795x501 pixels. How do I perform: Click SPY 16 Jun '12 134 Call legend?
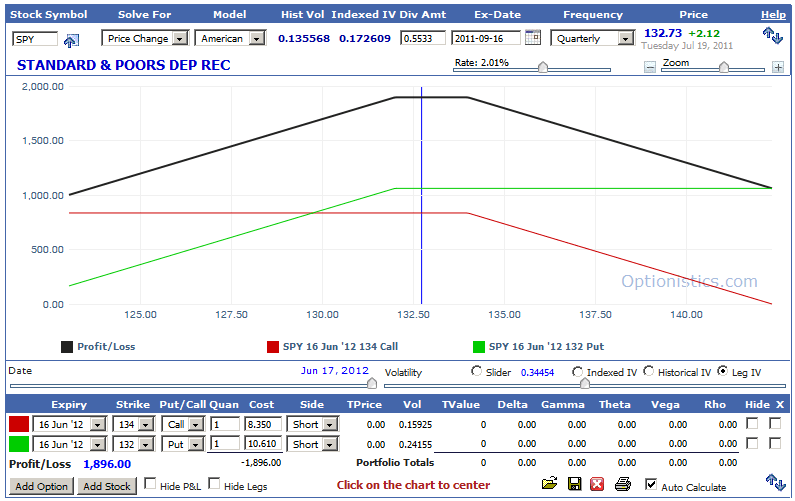pos(340,347)
